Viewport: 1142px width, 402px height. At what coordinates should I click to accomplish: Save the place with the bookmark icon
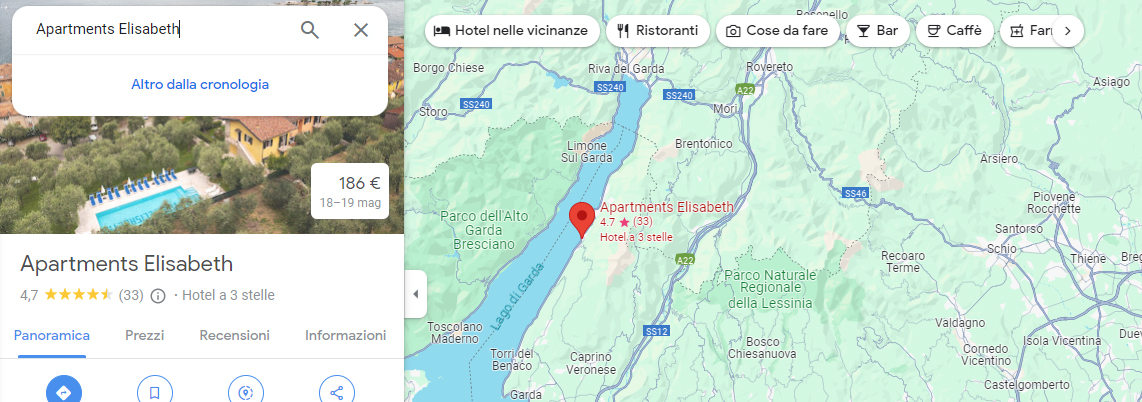(154, 393)
